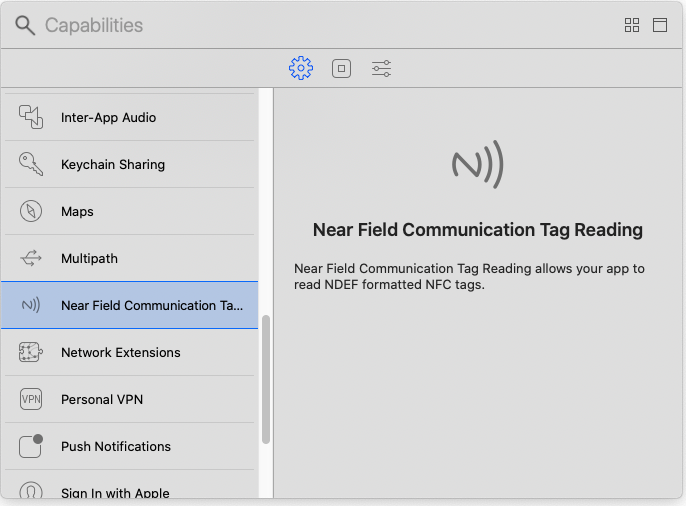686x506 pixels.
Task: Click the Keychain Sharing key icon
Action: pos(31,164)
